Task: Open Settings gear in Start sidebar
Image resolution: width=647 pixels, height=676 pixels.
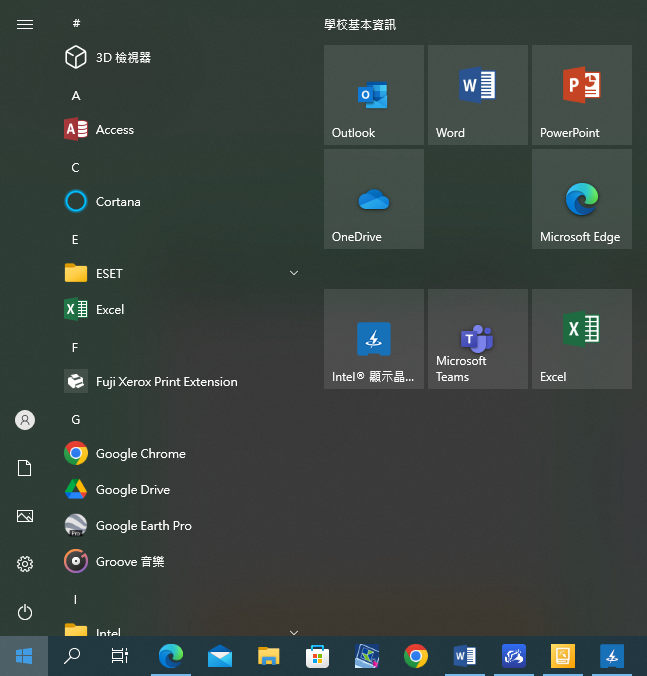Action: click(25, 563)
